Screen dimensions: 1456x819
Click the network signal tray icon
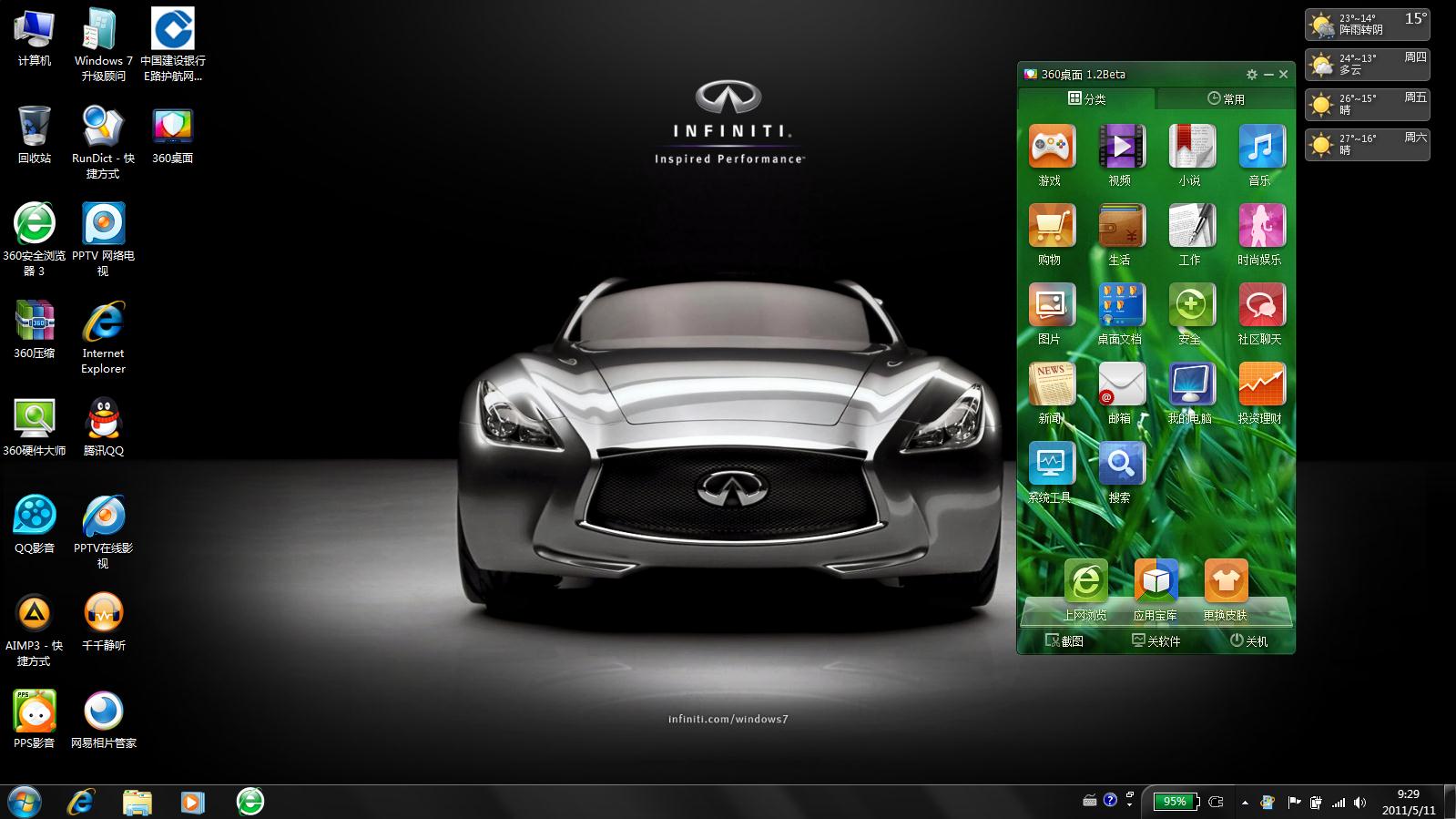pos(1338,803)
